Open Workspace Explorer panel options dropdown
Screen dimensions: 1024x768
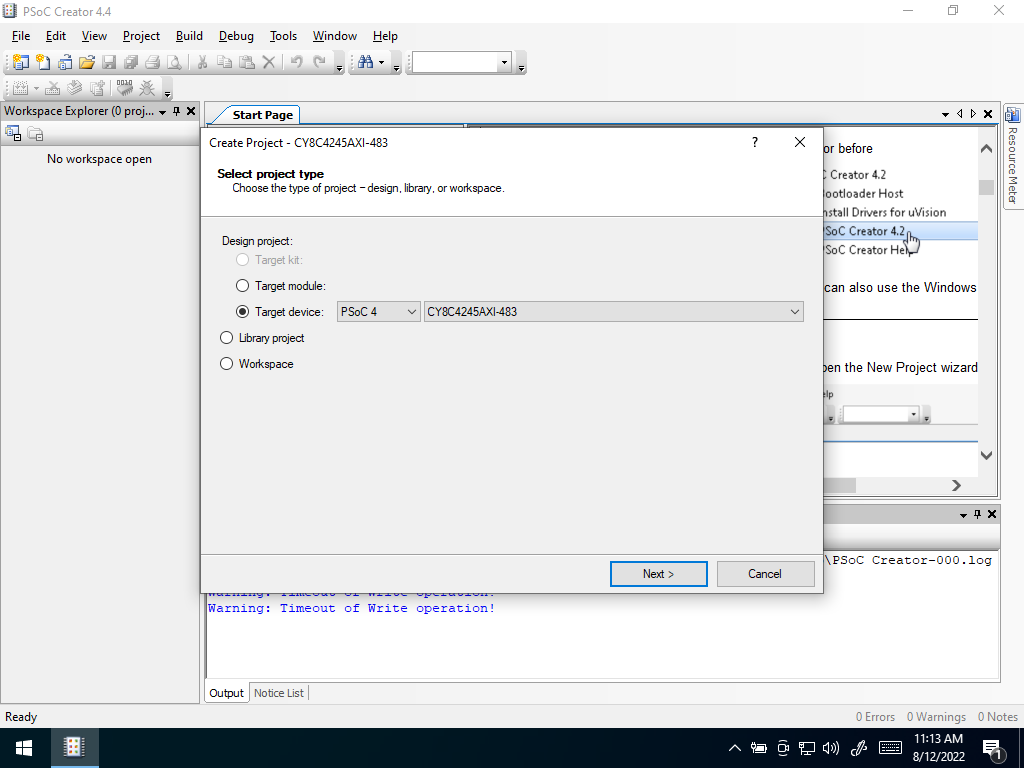coord(163,112)
